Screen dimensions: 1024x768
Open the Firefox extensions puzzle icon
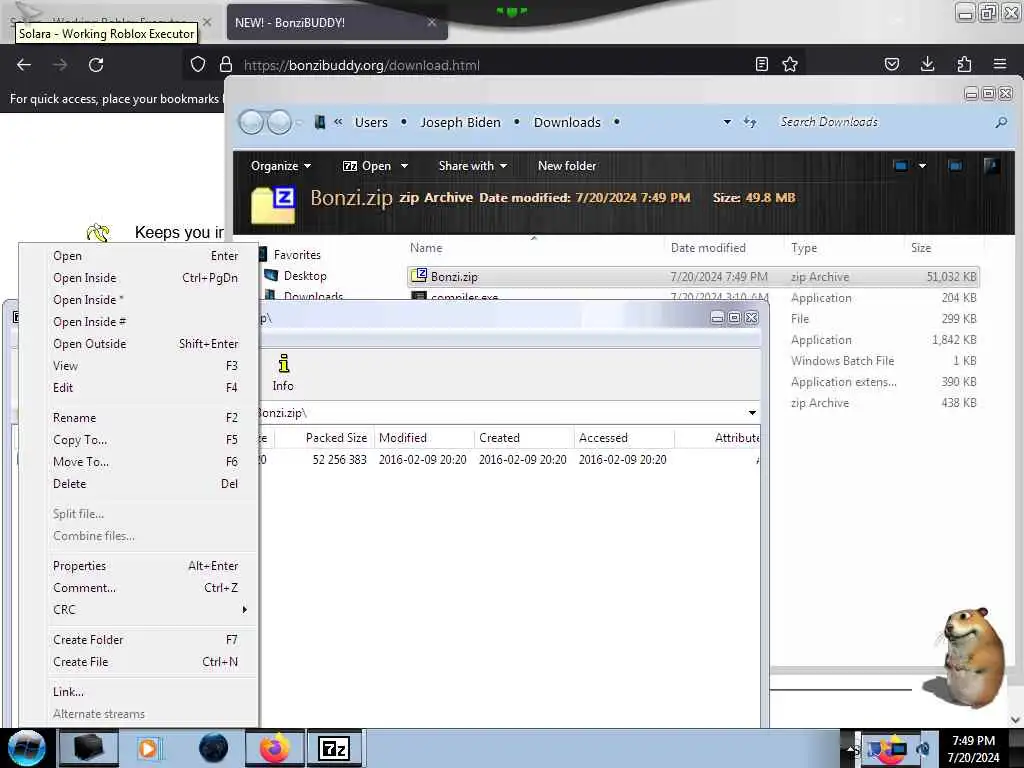click(x=964, y=64)
